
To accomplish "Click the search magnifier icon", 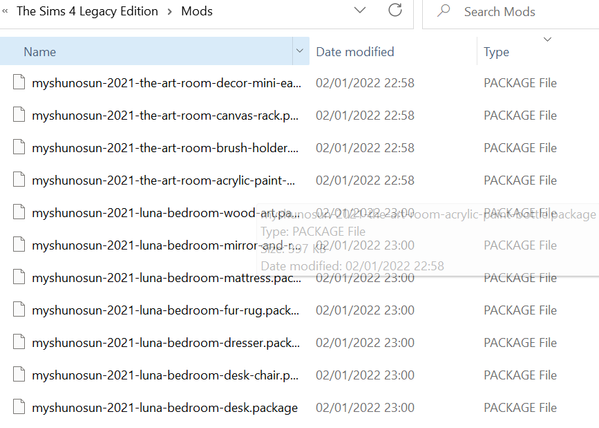I will point(444,11).
